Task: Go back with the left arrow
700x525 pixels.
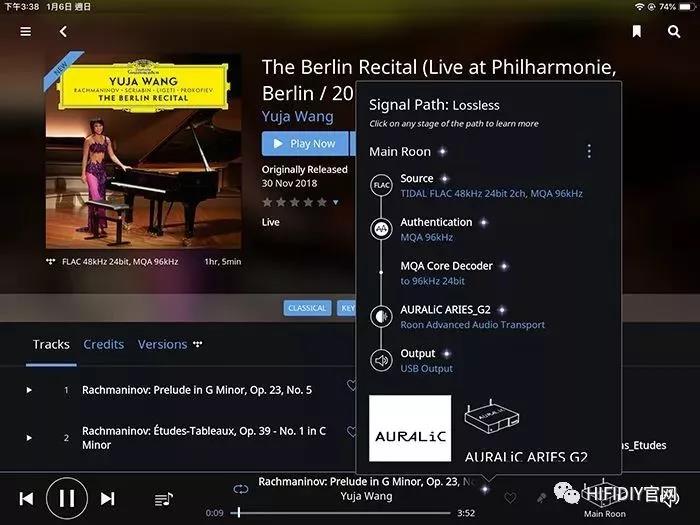Action: [x=63, y=31]
